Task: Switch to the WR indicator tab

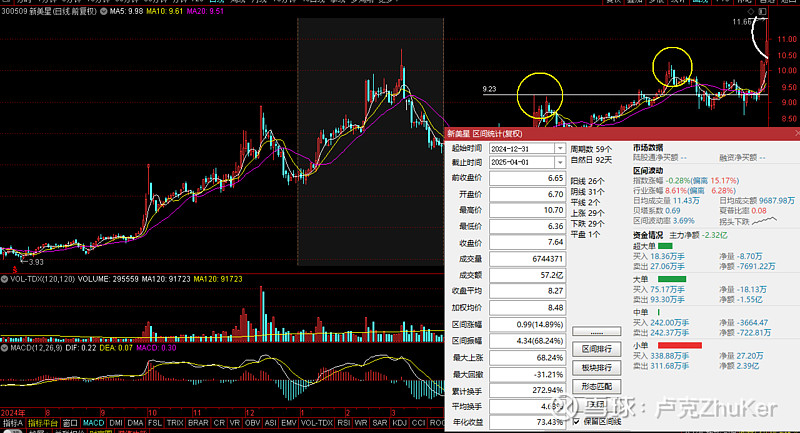Action: pyautogui.click(x=361, y=423)
